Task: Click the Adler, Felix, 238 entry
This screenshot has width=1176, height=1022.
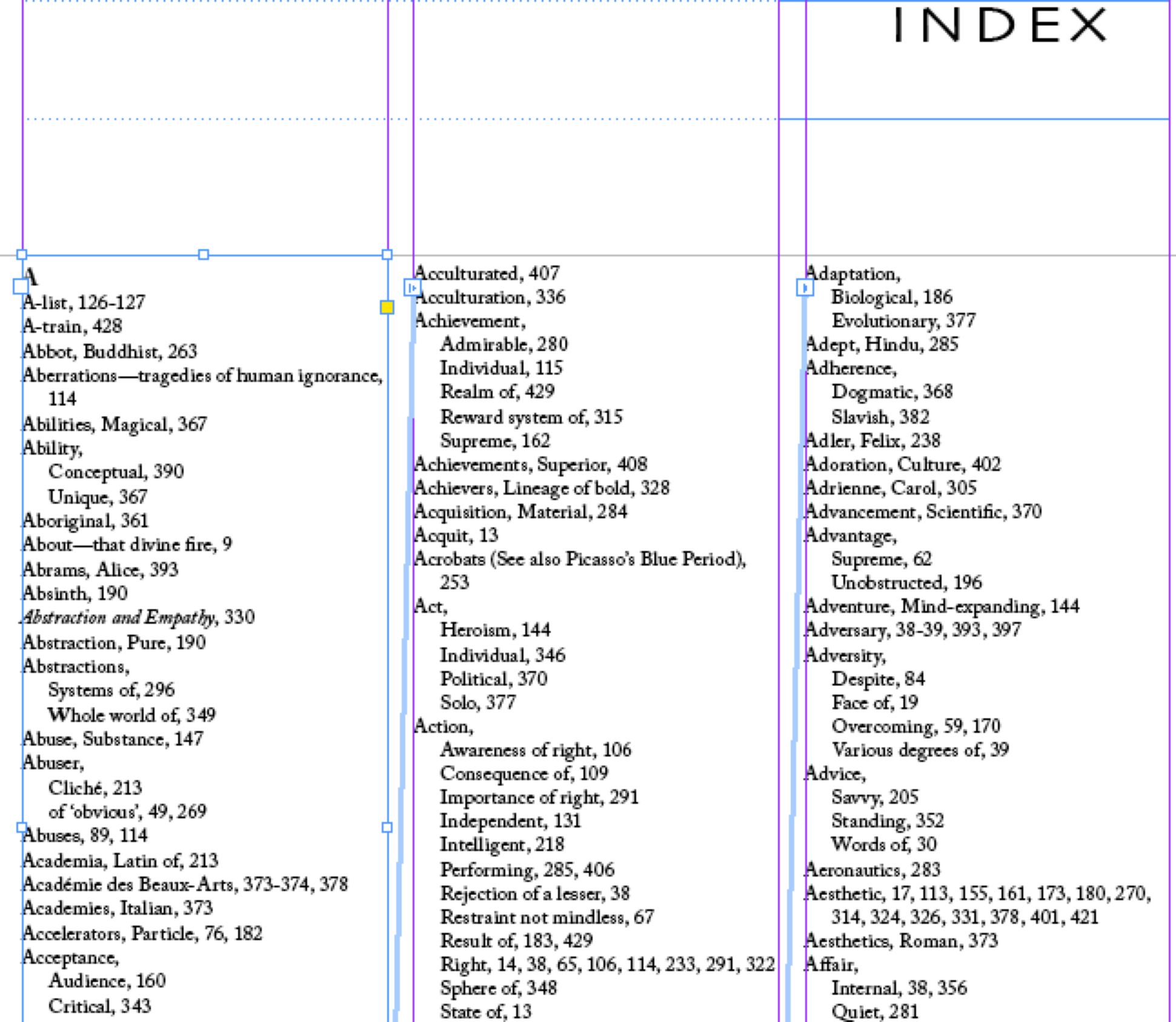Action: 872,441
